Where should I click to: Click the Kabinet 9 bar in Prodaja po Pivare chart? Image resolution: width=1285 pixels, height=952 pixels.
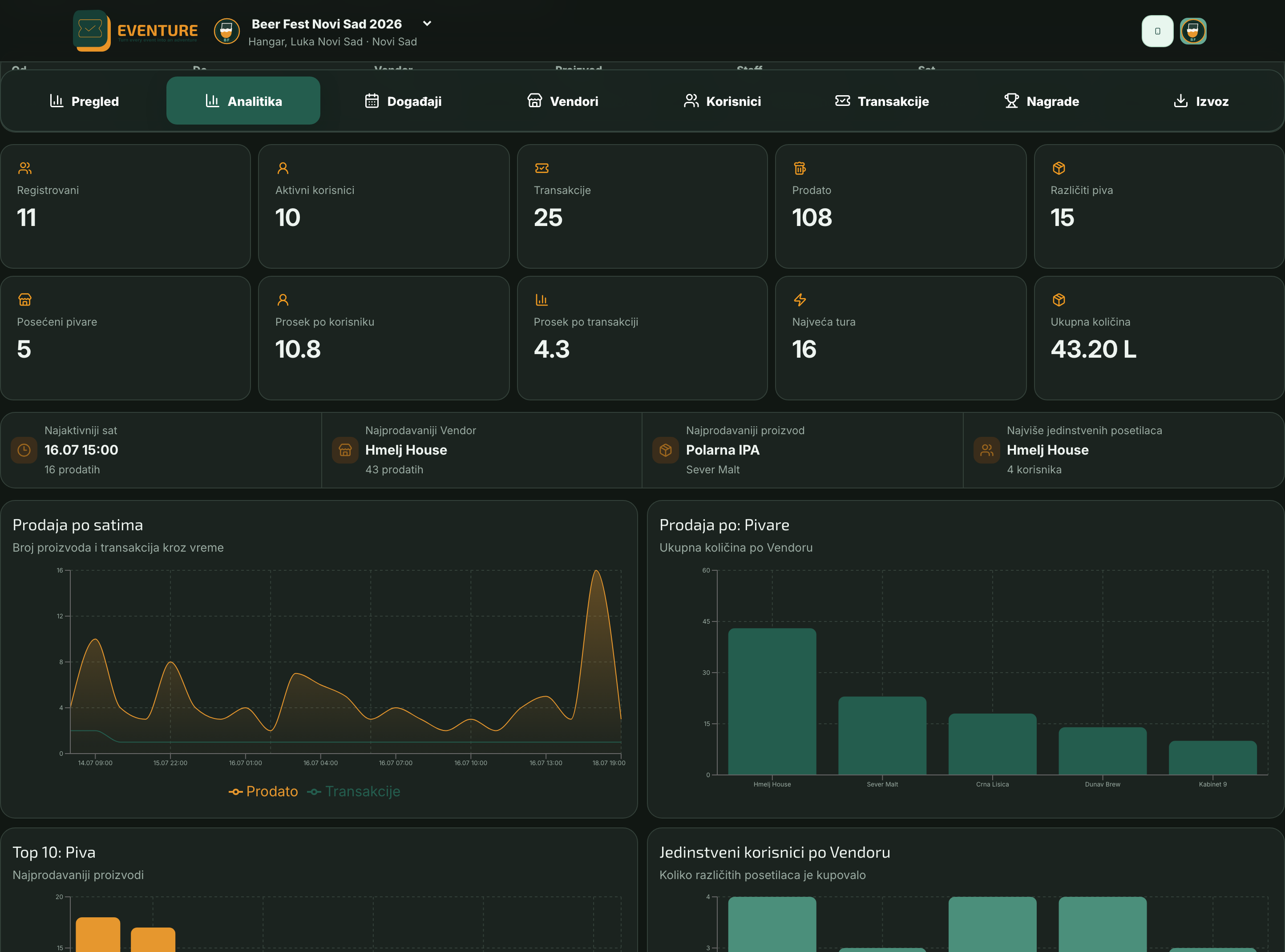coord(1212,758)
